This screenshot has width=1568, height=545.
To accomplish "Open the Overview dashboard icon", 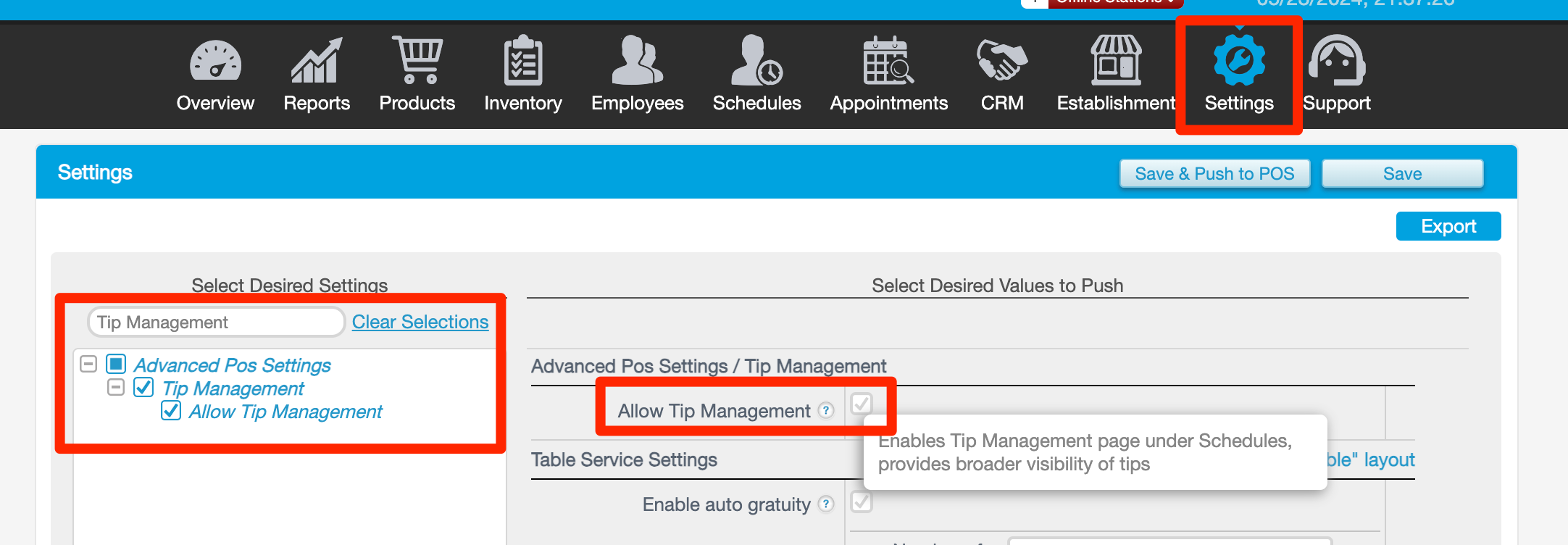I will pyautogui.click(x=214, y=61).
